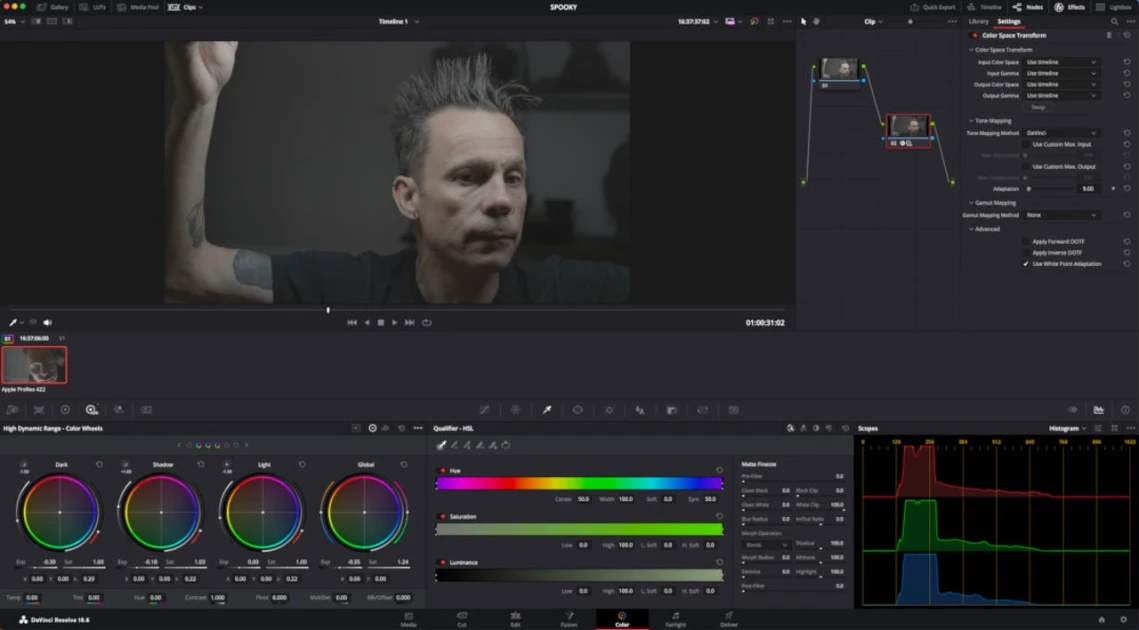Search the effects library with magnifier icon
This screenshot has width=1139, height=630.
tap(1114, 22)
